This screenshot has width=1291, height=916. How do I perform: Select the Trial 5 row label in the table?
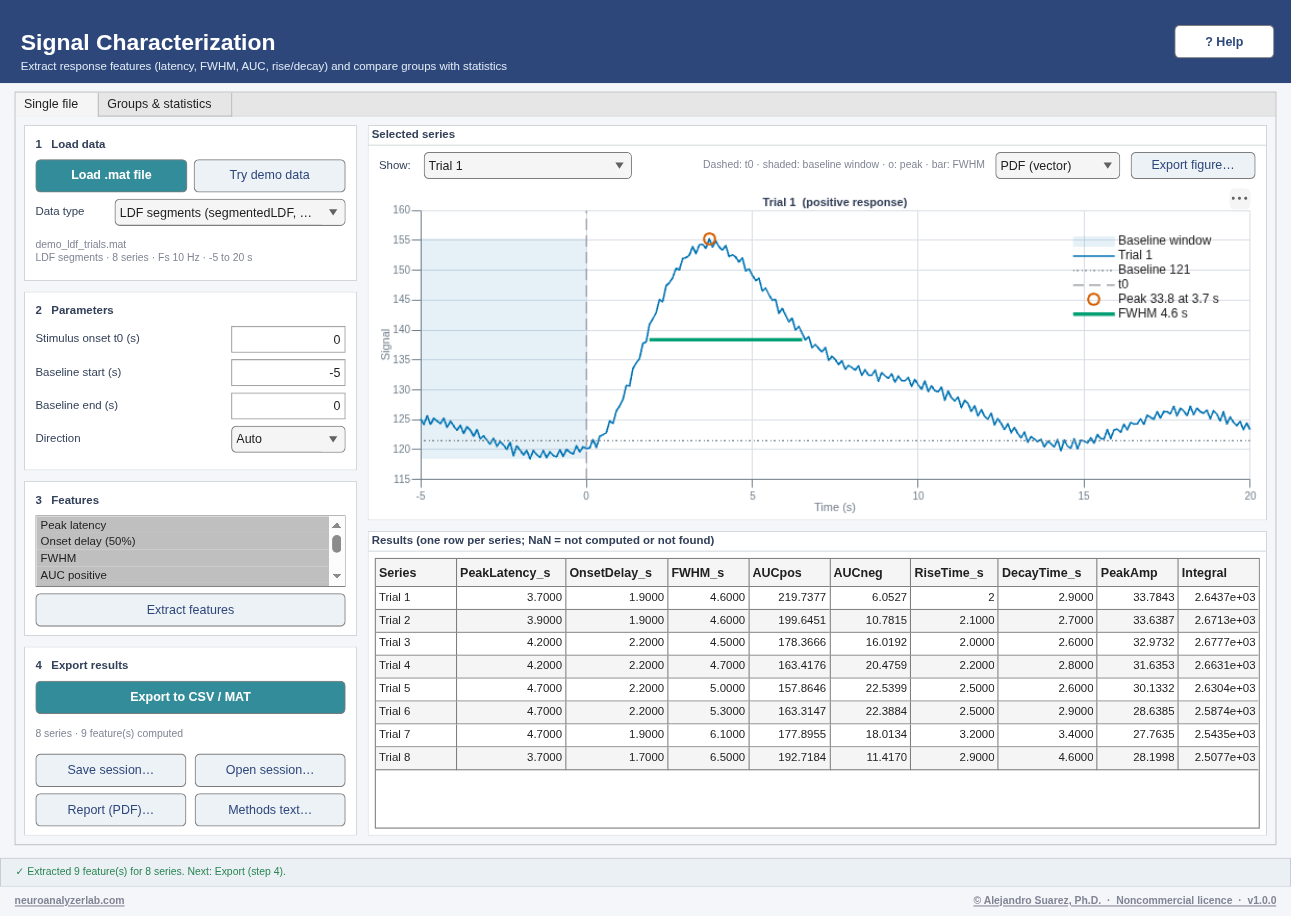[416, 689]
